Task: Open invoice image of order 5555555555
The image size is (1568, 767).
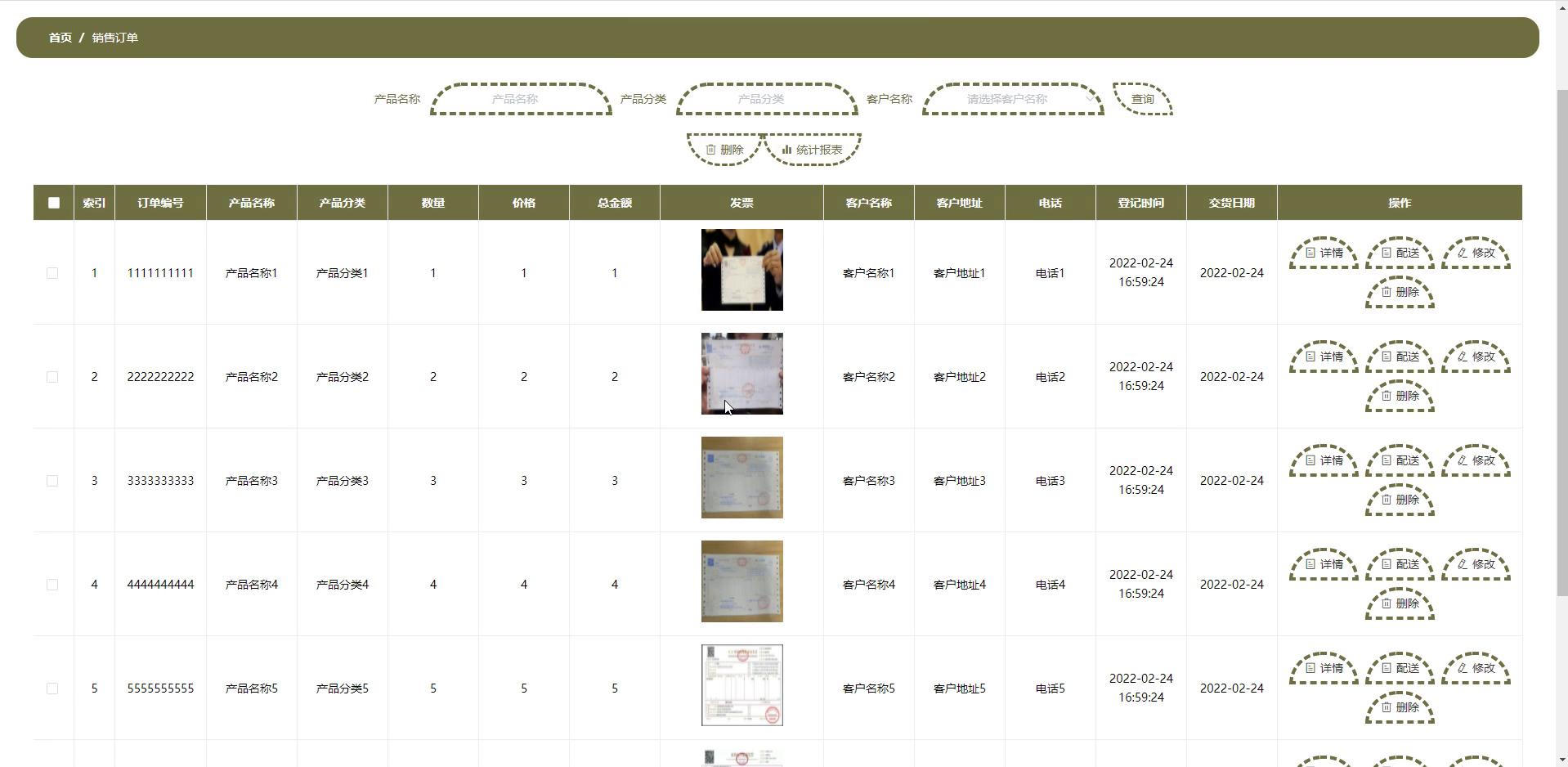Action: (x=742, y=685)
